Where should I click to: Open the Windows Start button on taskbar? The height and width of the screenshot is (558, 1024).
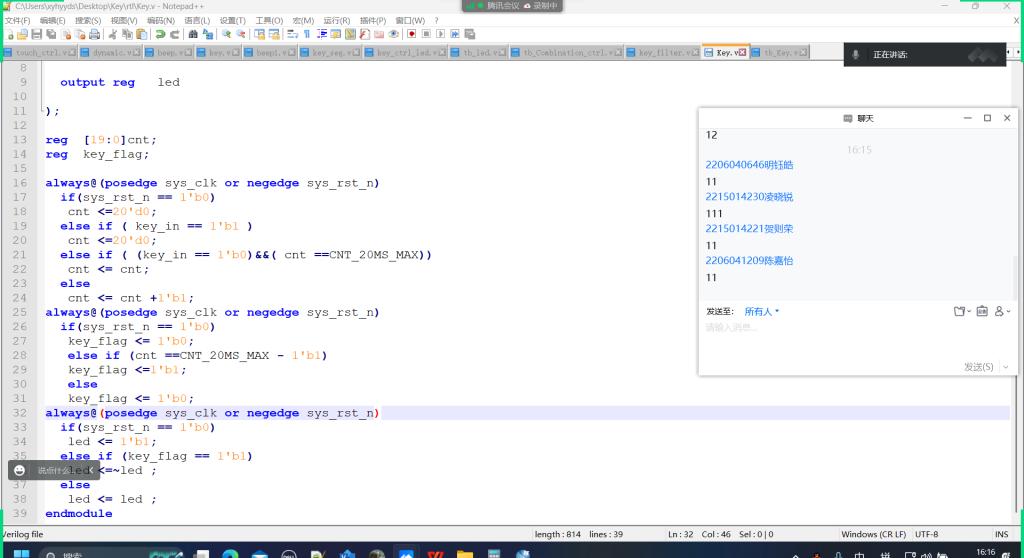(x=20, y=552)
